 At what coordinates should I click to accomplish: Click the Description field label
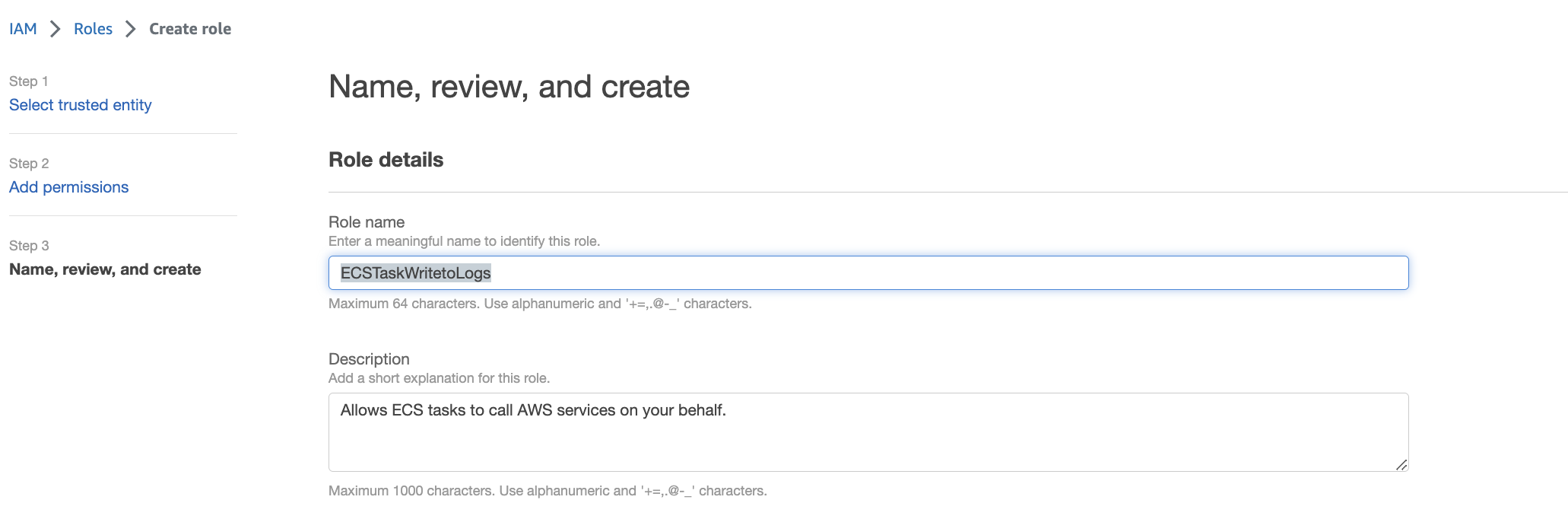pos(369,359)
